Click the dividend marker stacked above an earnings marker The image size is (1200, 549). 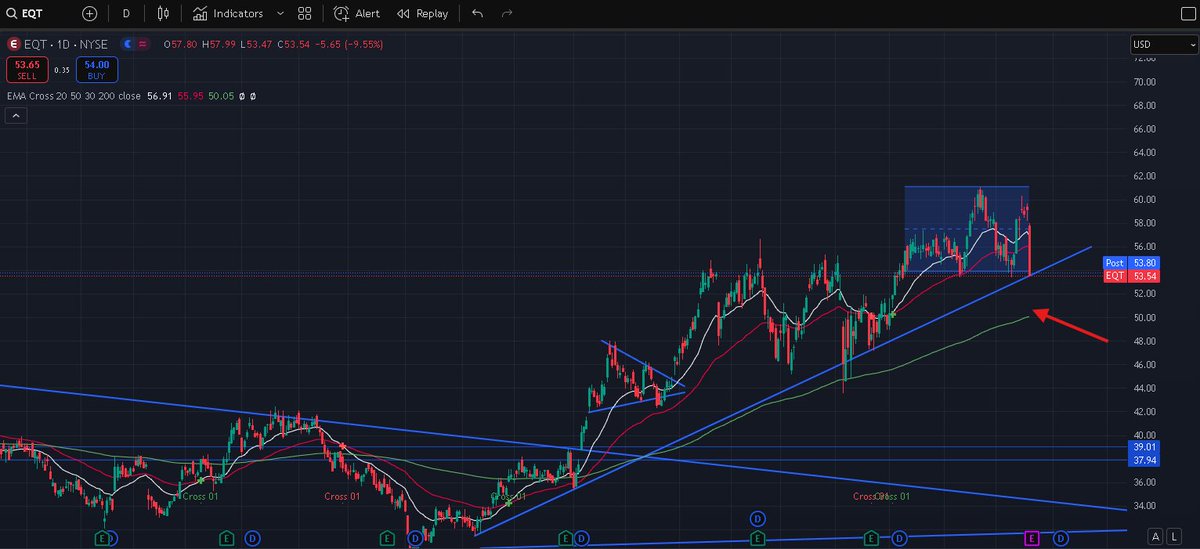(x=758, y=517)
